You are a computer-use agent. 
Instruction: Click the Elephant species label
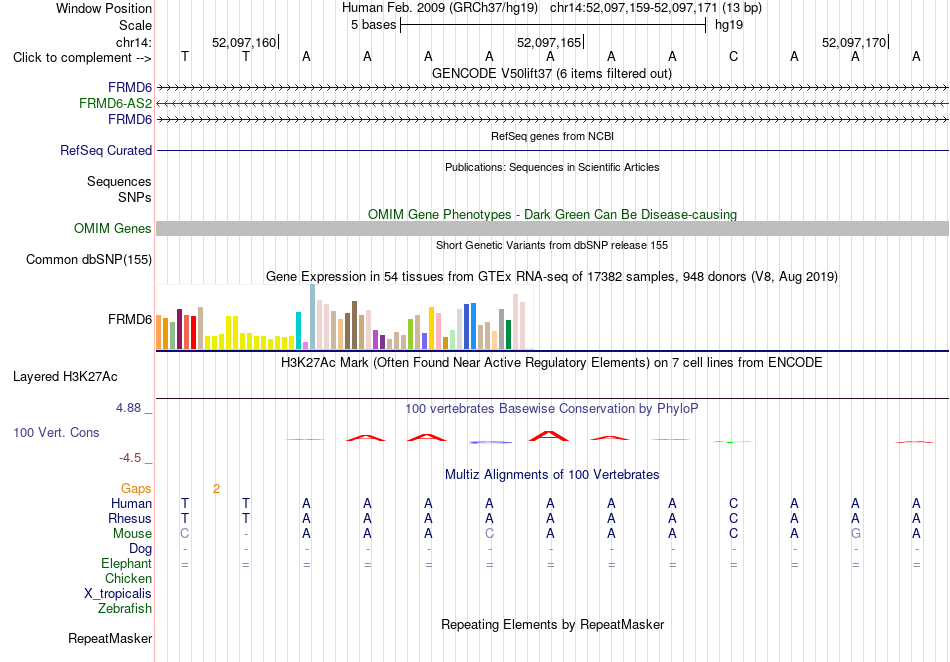(x=126, y=563)
